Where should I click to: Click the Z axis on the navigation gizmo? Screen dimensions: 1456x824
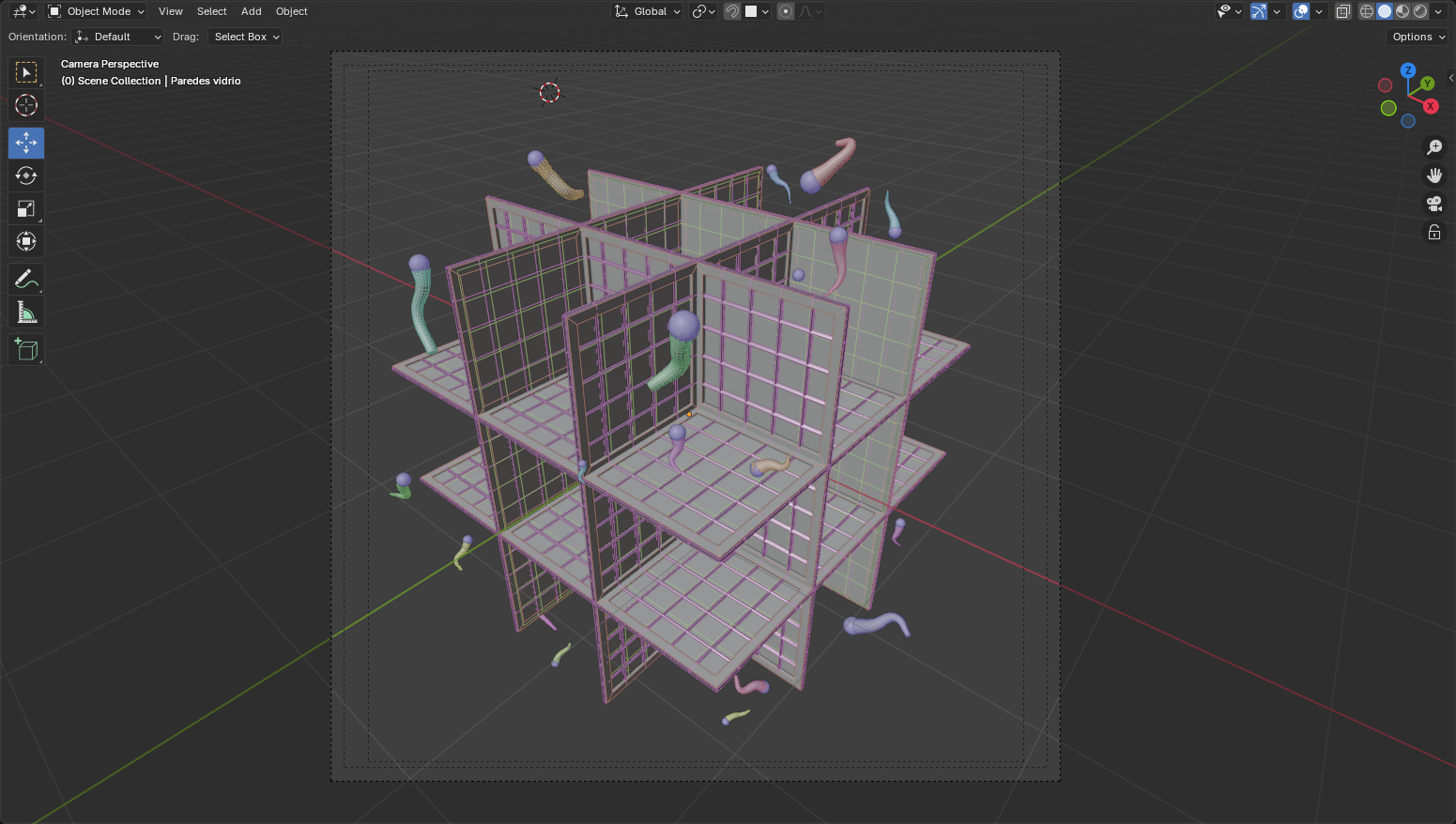coord(1408,70)
